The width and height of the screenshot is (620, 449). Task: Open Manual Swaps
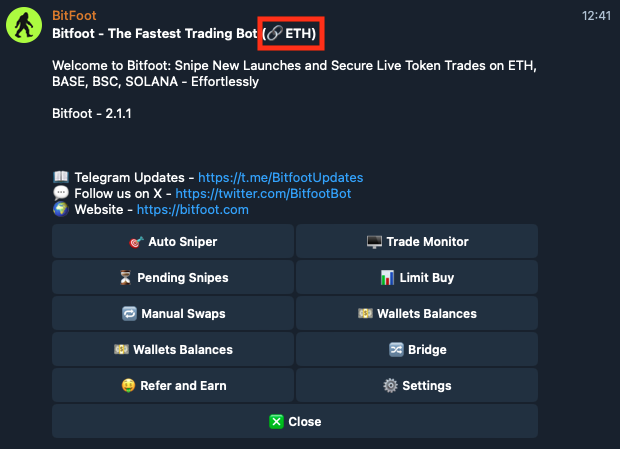pos(173,313)
